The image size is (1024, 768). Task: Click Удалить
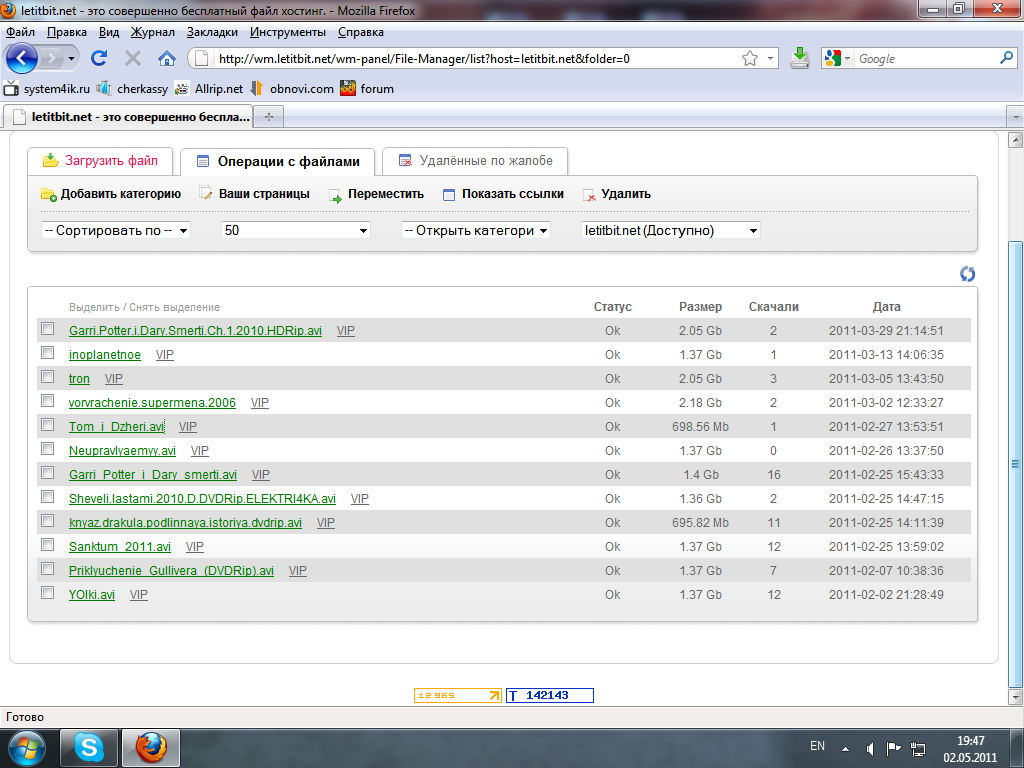point(616,194)
